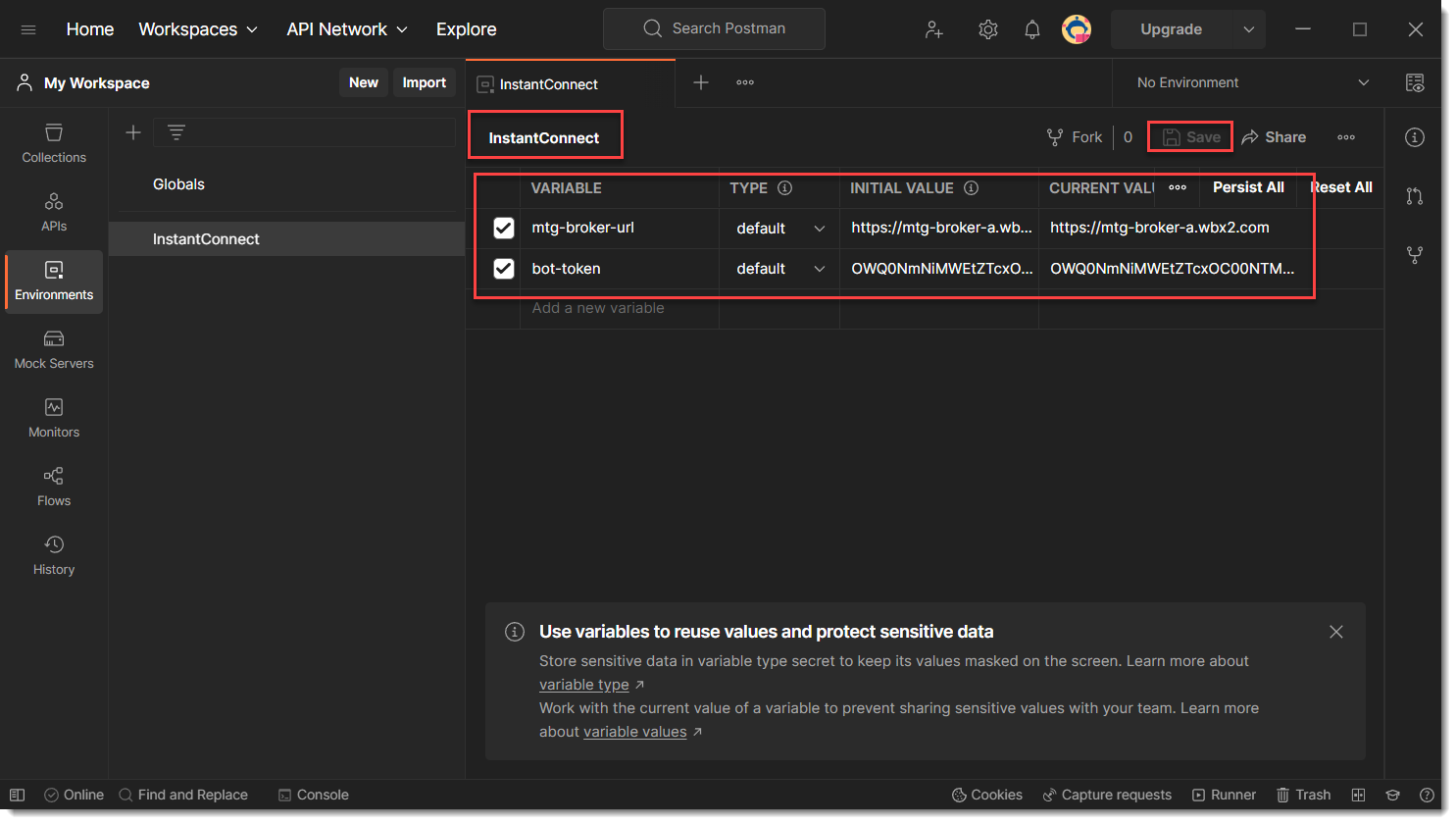Screen dimensions: 1456x824
Task: Click Capture requests in status bar
Action: (x=1107, y=795)
